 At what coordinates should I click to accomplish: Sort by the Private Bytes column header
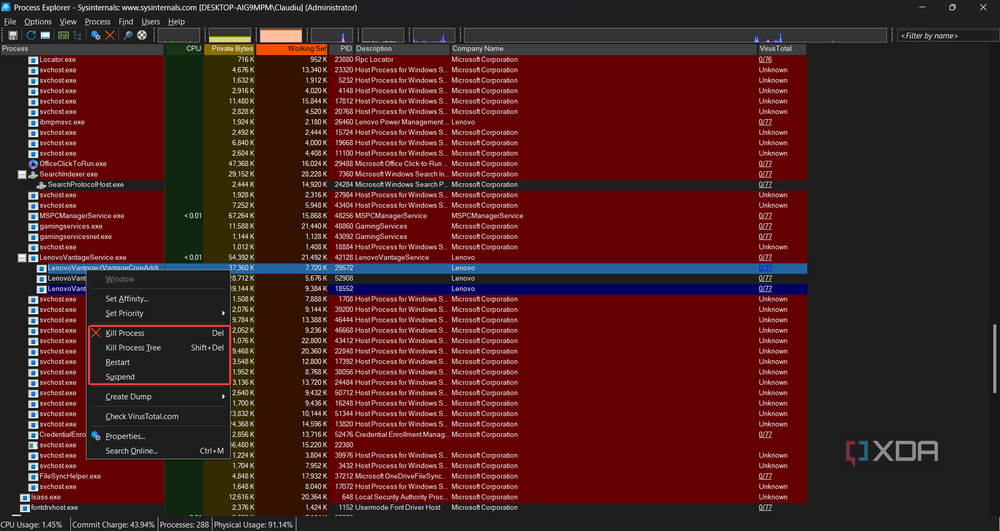[x=229, y=48]
